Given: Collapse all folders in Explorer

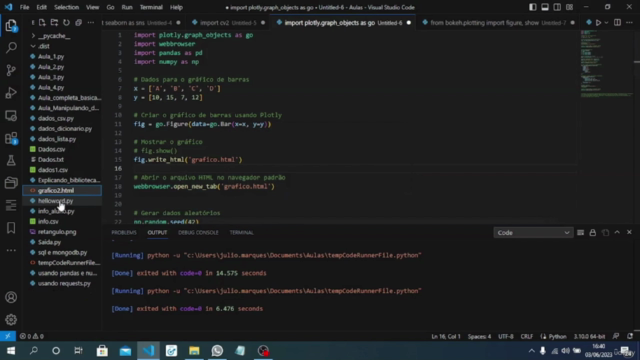Looking at the screenshot, I should (78, 22).
